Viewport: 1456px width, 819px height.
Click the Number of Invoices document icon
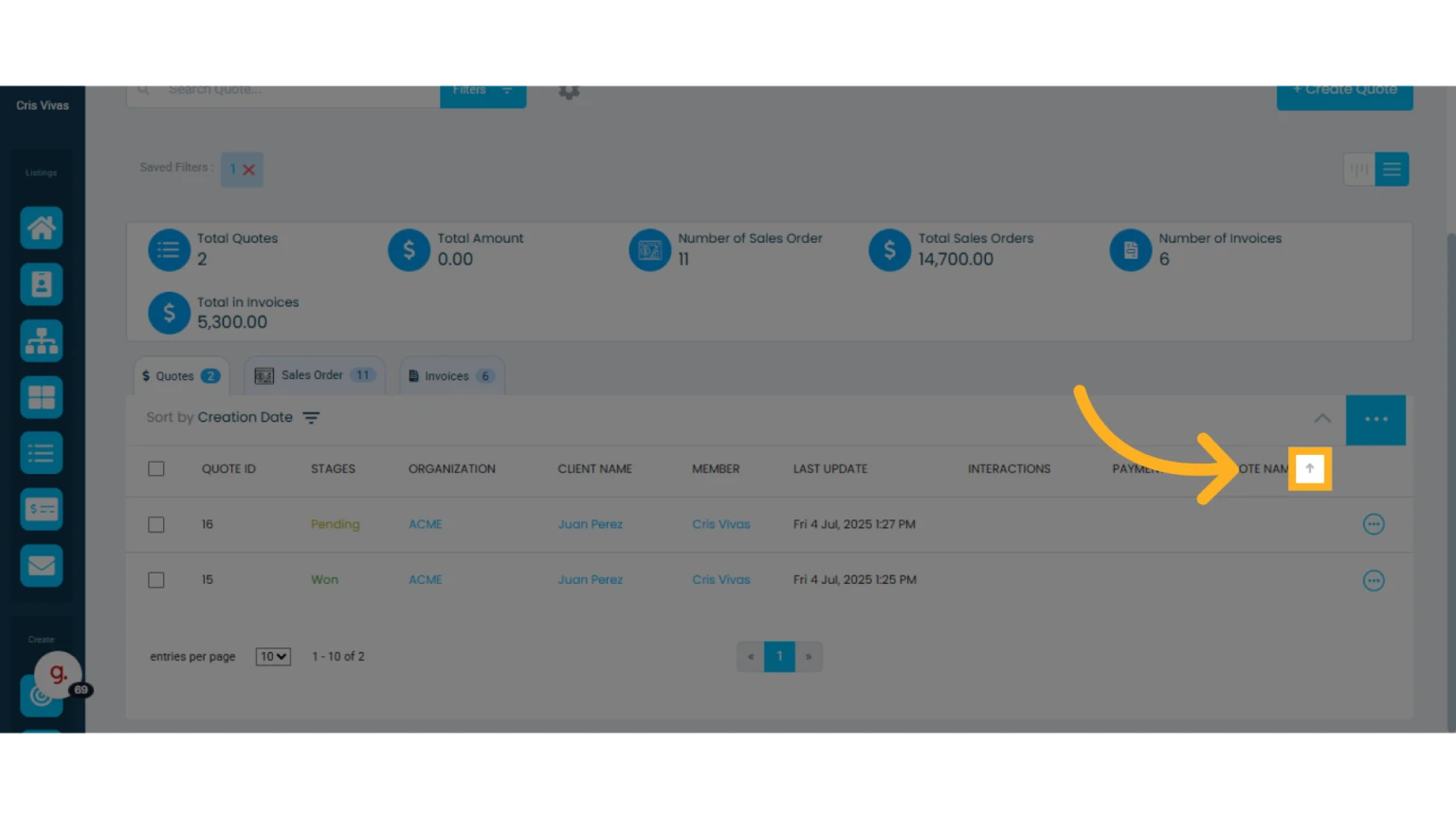click(1131, 250)
